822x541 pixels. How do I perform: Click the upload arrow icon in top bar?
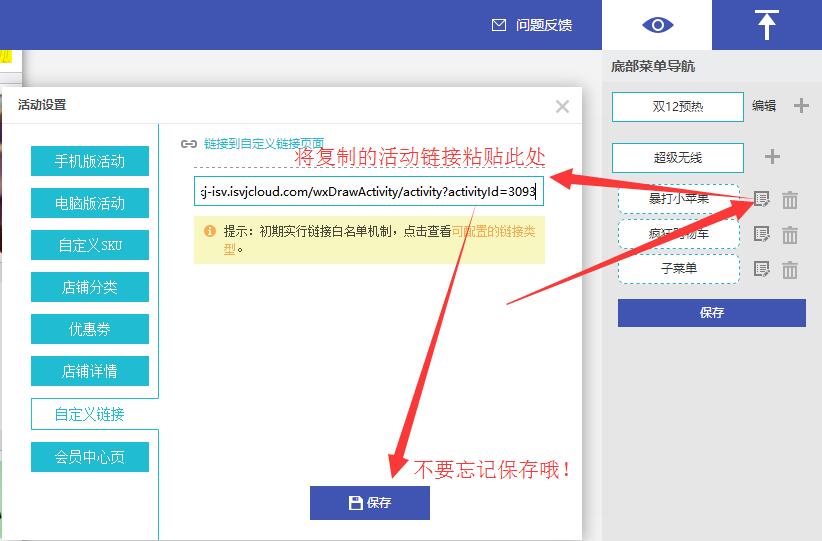click(x=766, y=25)
